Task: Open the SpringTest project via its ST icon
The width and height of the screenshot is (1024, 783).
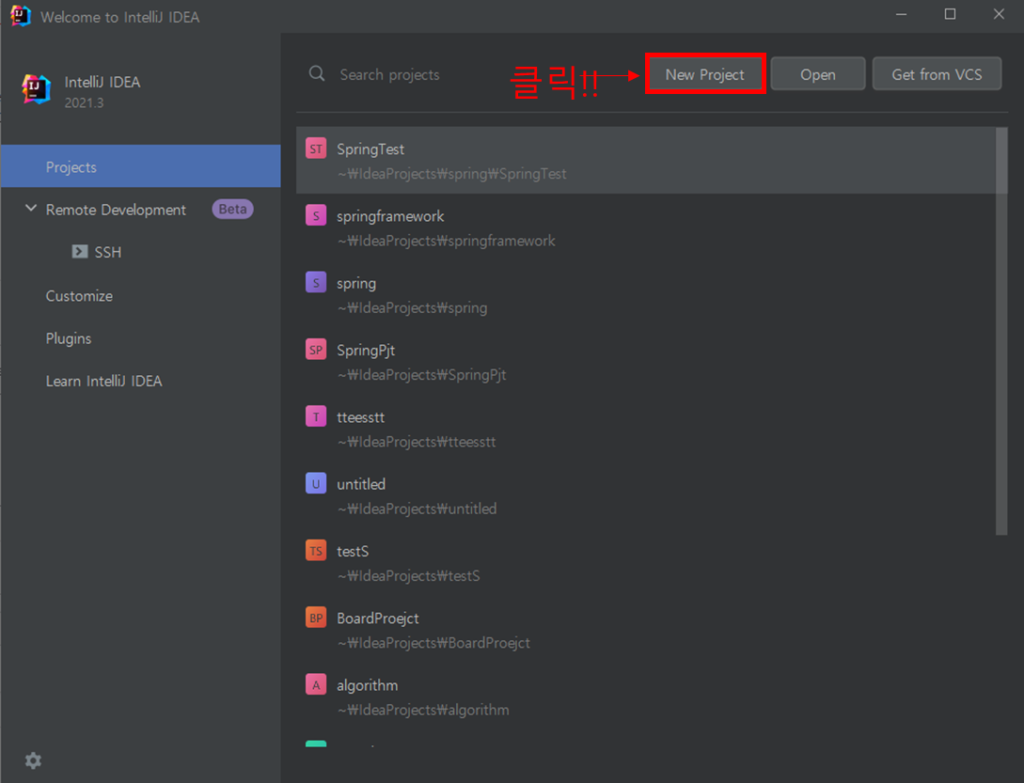Action: pyautogui.click(x=316, y=149)
